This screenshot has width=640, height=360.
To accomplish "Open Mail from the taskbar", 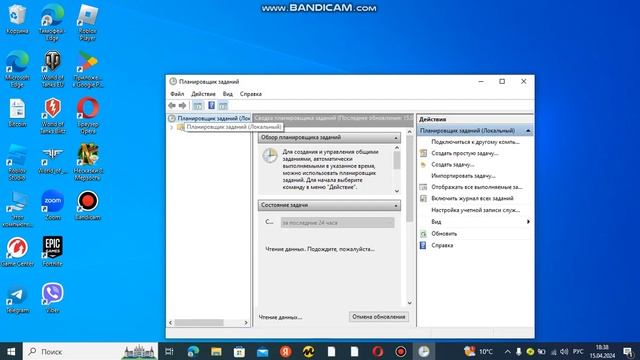I will click(262, 351).
